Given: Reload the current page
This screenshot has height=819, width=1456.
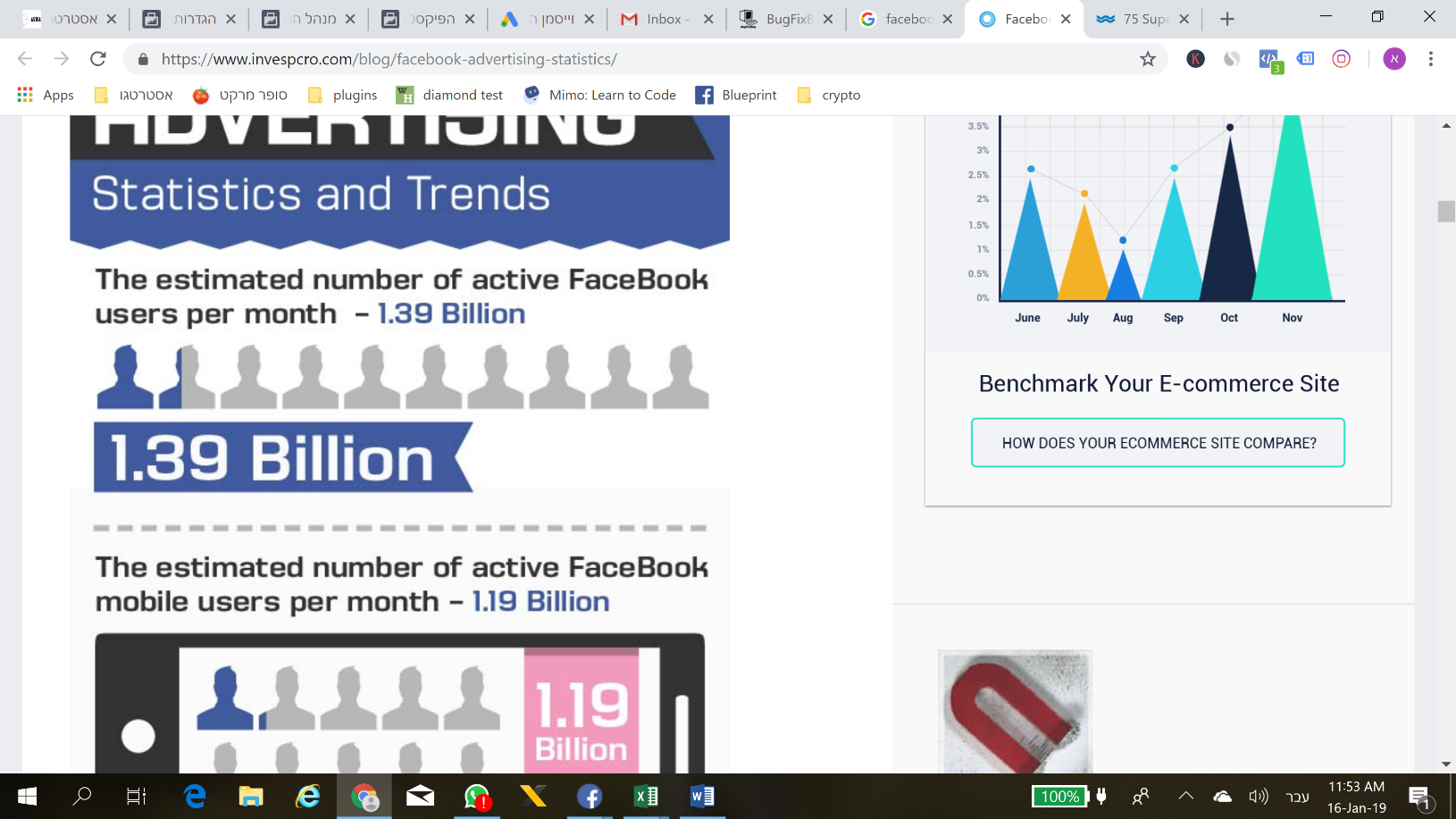Looking at the screenshot, I should 98,59.
